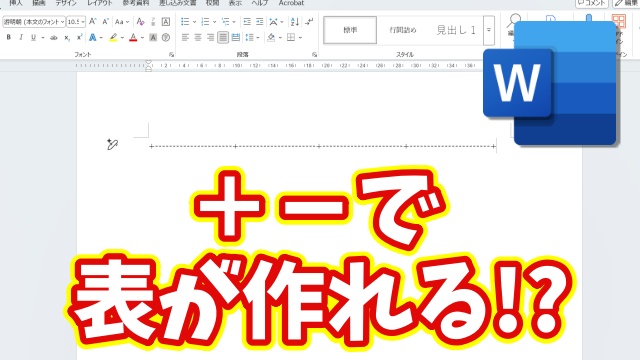Viewport: 640px width, 360px height.
Task: Open the 差し込み文書 tab
Action: pyautogui.click(x=178, y=3)
